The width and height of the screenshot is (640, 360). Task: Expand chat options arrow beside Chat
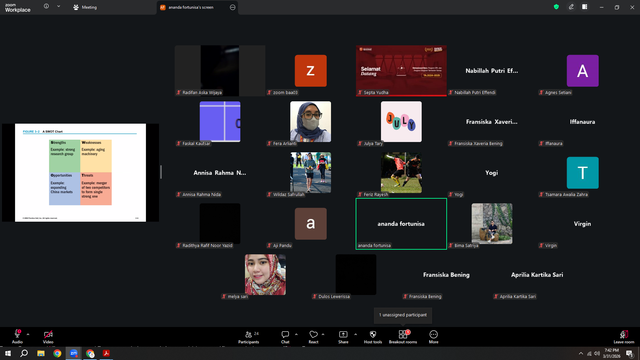click(296, 334)
